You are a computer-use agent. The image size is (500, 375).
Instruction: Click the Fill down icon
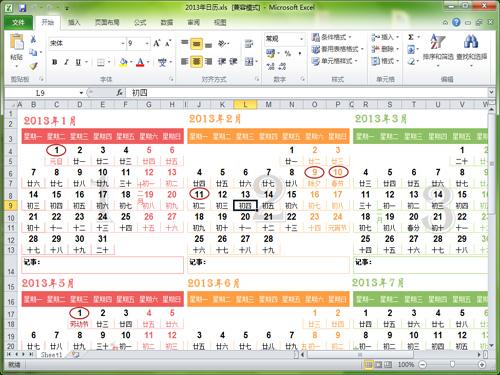point(411,50)
